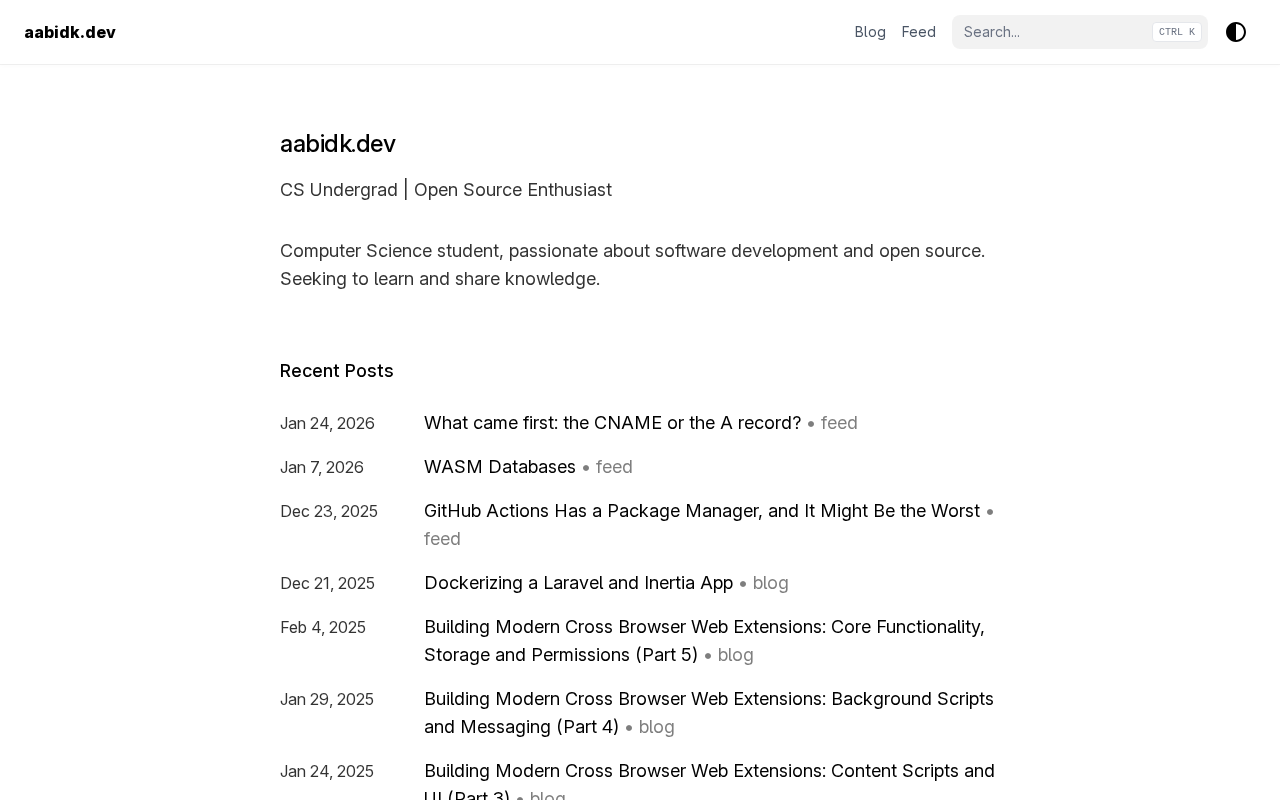The image size is (1280, 800).
Task: Click the feed tag beside CNAME post
Action: [839, 423]
